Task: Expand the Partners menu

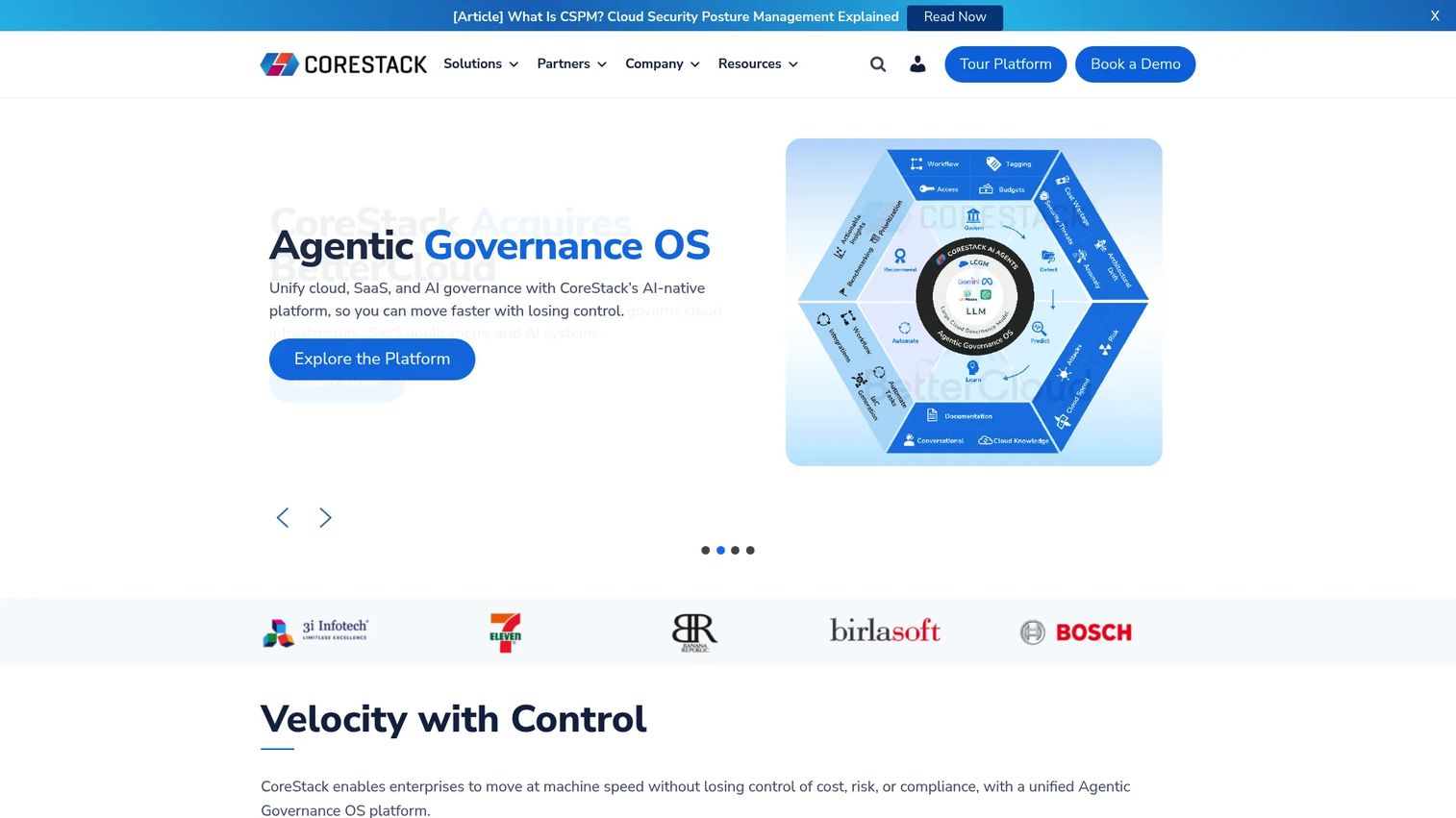Action: (571, 64)
